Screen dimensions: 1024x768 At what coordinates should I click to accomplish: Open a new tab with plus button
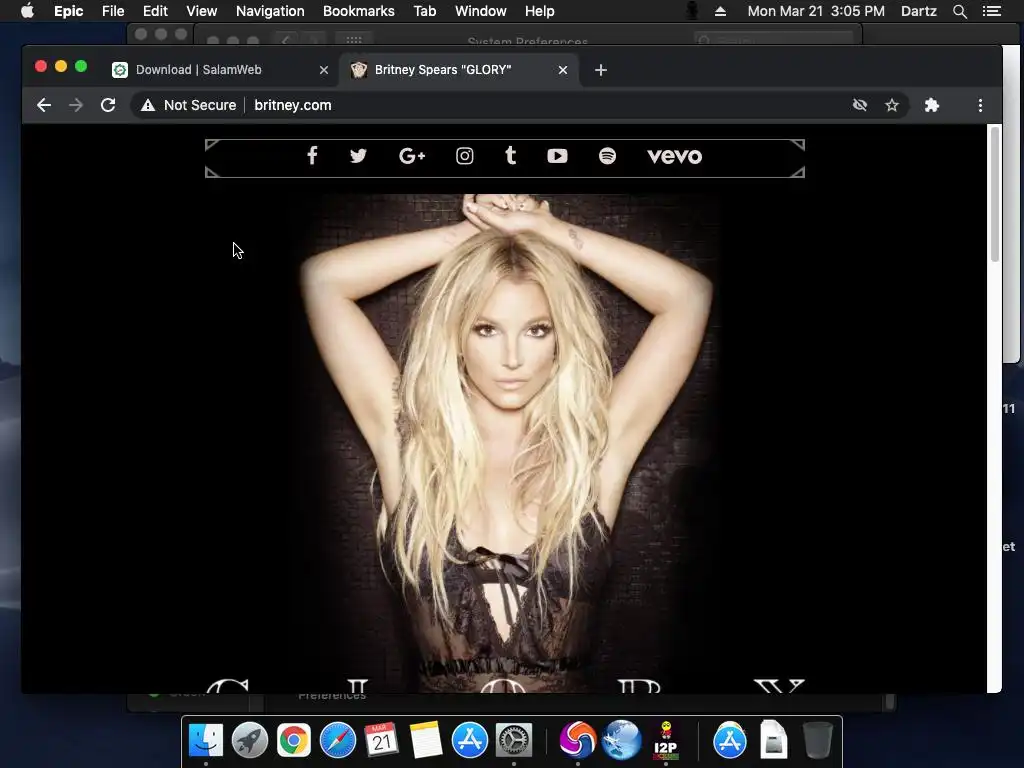[x=601, y=70]
